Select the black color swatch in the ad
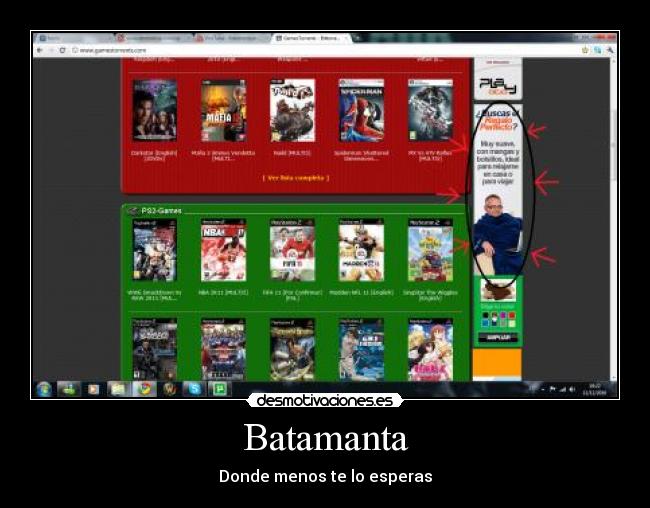This screenshot has height=508, width=650. pos(485,316)
